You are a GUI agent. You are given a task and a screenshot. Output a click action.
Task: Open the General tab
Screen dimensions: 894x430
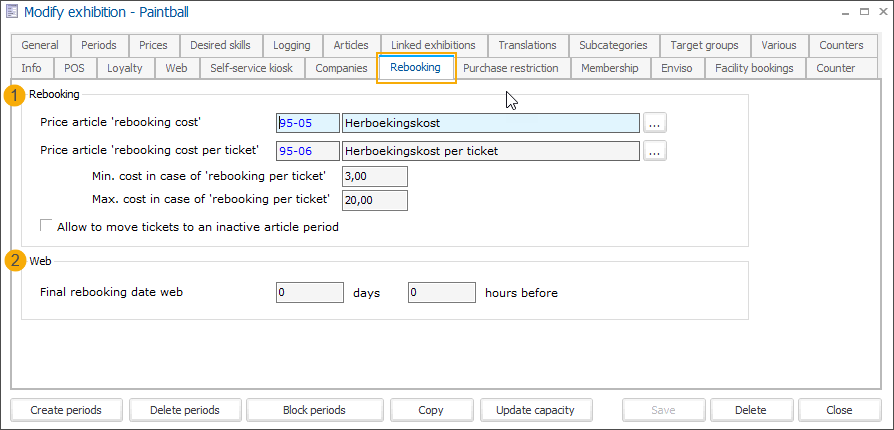[40, 45]
